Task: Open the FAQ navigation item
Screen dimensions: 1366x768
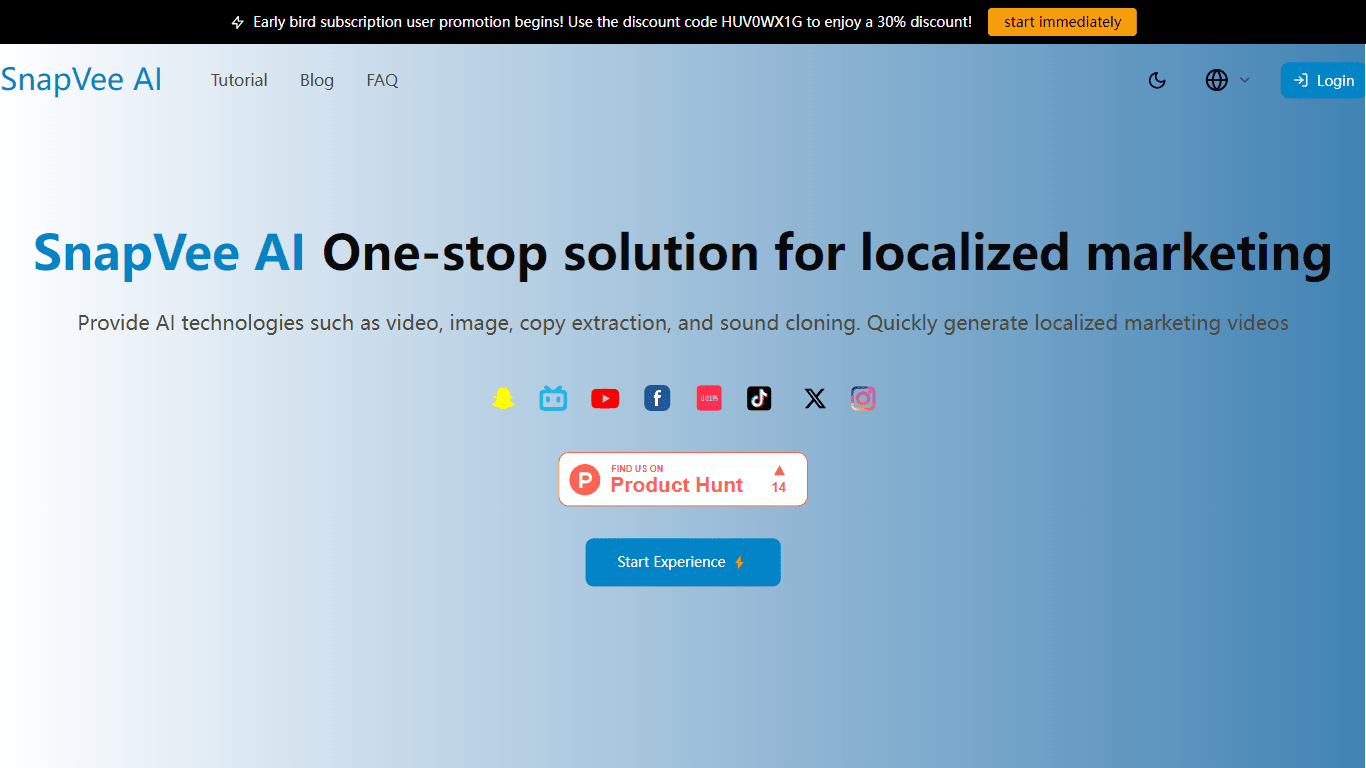Action: (382, 80)
